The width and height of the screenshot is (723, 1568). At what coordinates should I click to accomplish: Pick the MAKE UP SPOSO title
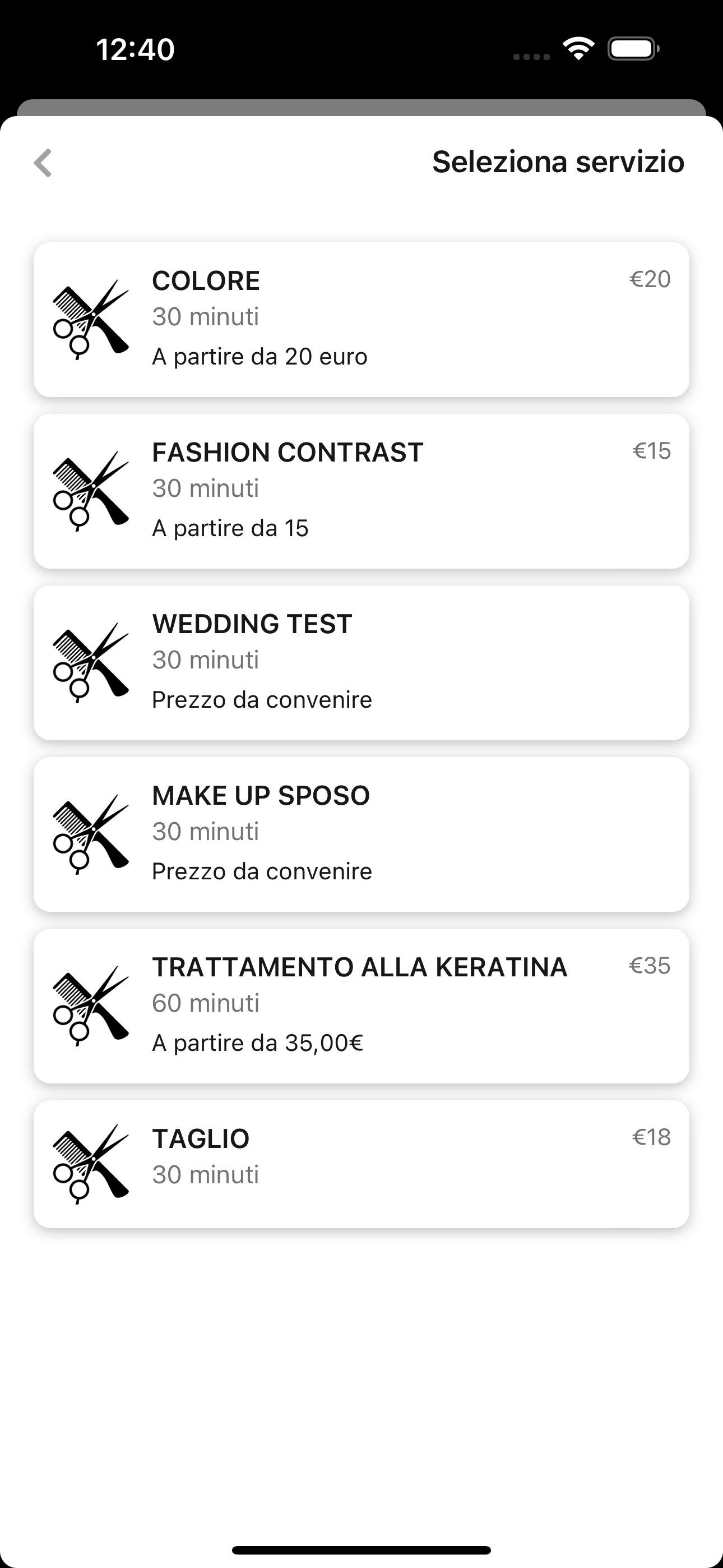click(x=261, y=796)
